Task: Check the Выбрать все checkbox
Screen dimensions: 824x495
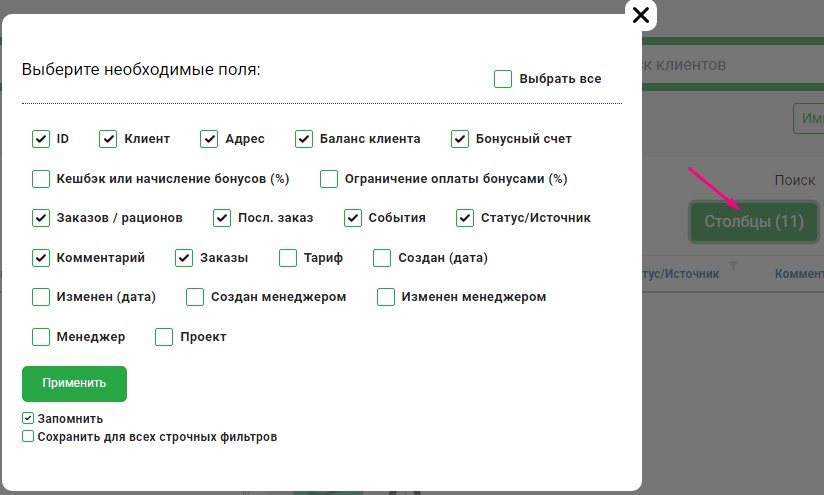Action: pyautogui.click(x=503, y=79)
